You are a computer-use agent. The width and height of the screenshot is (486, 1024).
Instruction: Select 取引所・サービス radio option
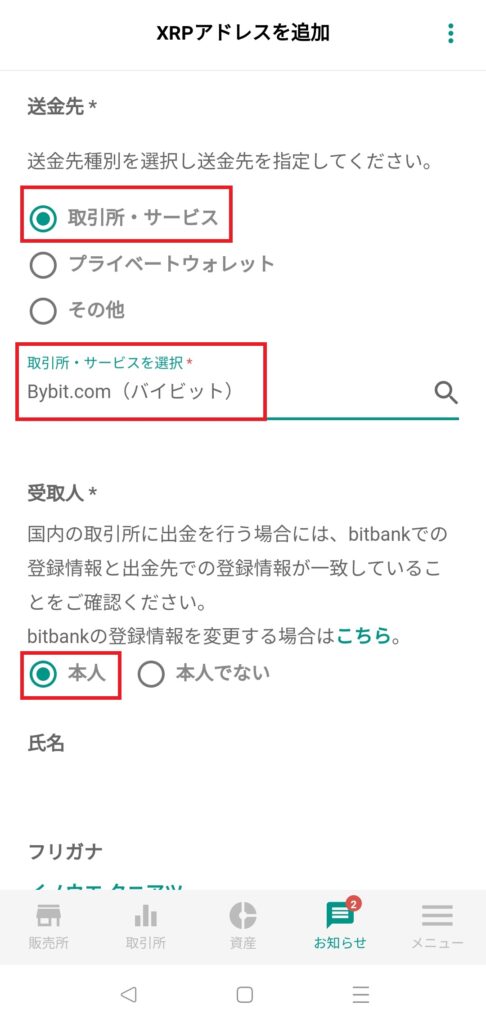[x=125, y=218]
